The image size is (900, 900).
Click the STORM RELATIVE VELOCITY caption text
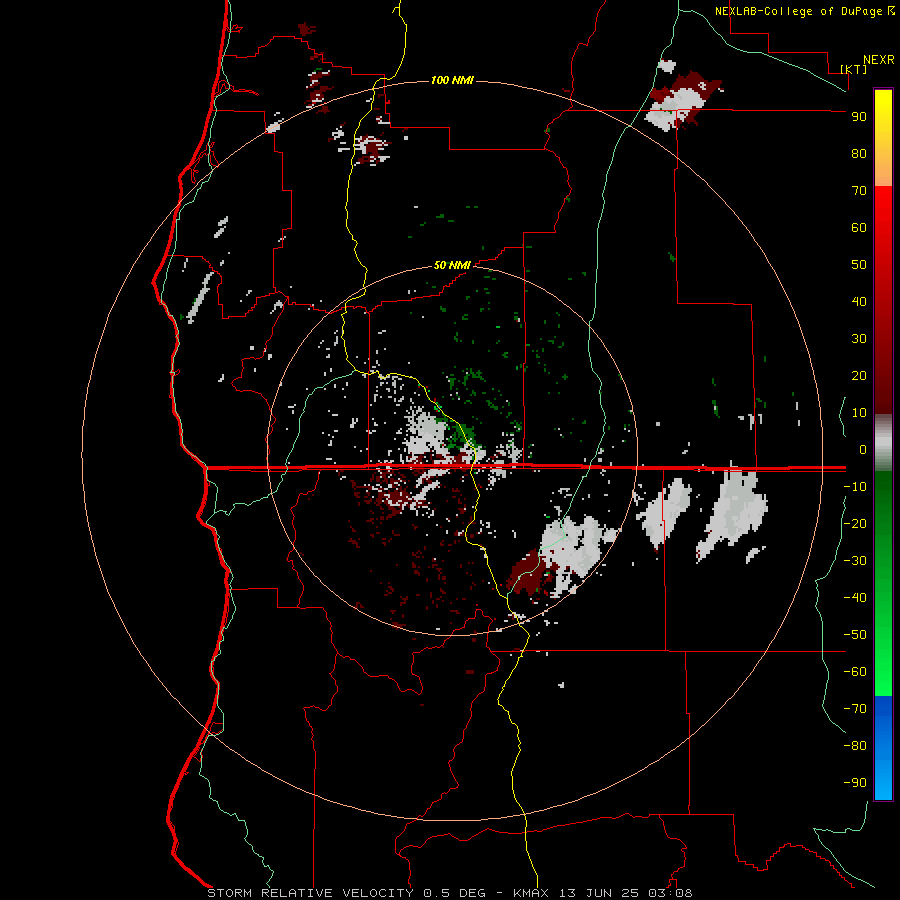311,893
